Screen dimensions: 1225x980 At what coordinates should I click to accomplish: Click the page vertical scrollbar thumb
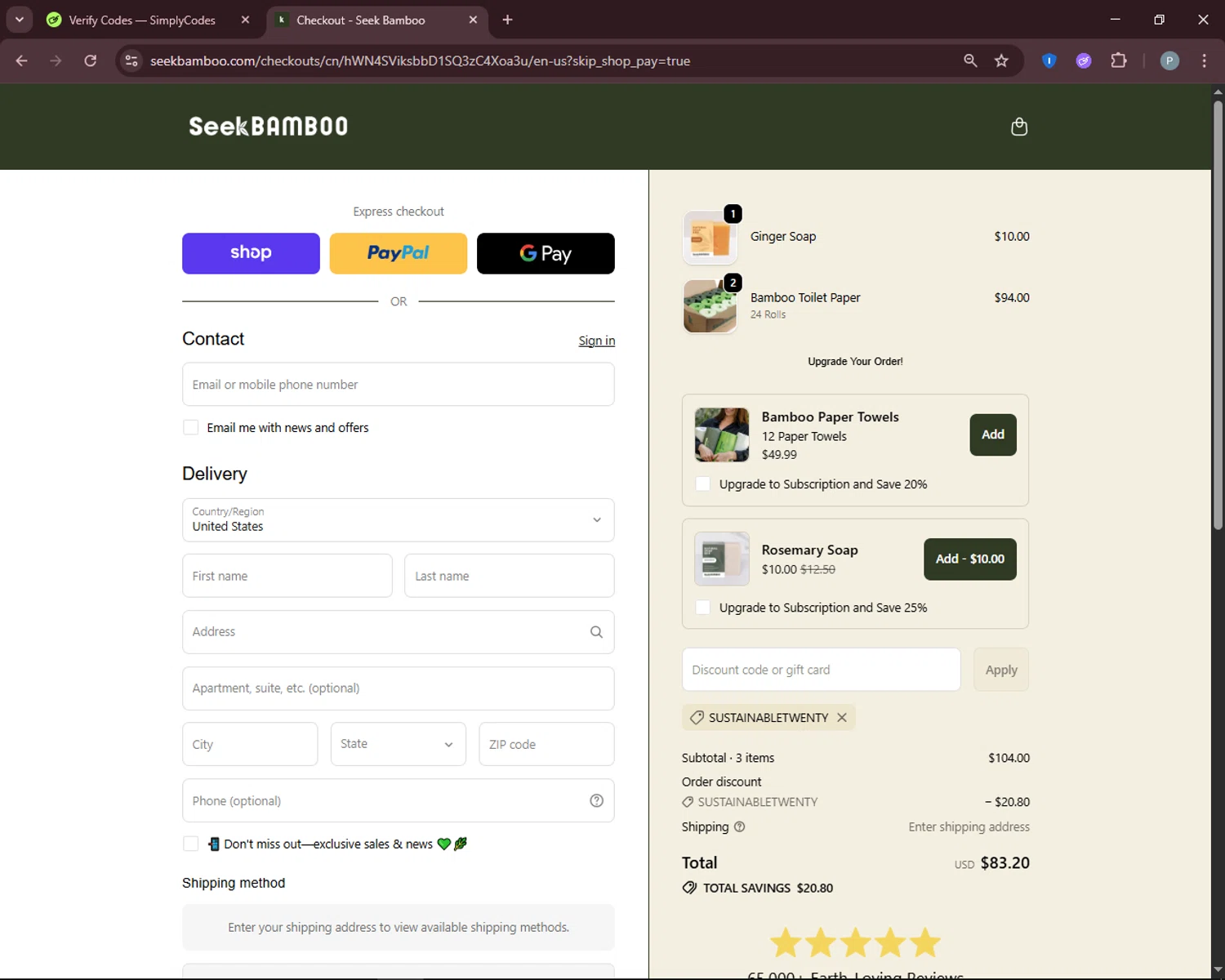[1218, 314]
